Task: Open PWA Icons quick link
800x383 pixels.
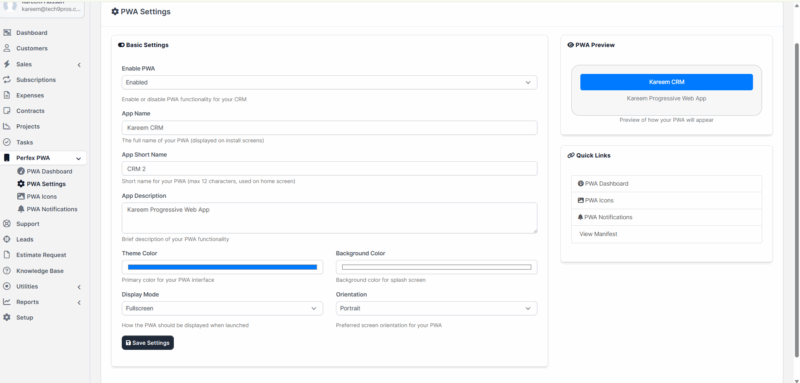Action: coord(666,200)
